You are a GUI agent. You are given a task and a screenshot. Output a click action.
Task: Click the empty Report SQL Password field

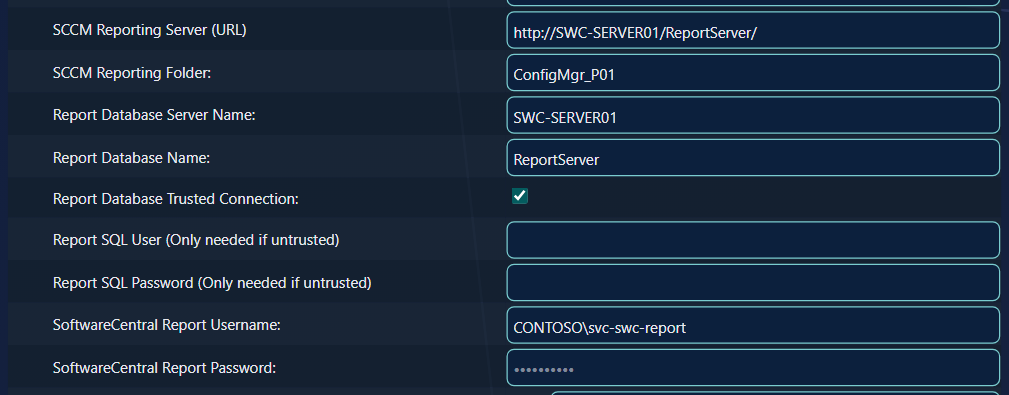[753, 282]
